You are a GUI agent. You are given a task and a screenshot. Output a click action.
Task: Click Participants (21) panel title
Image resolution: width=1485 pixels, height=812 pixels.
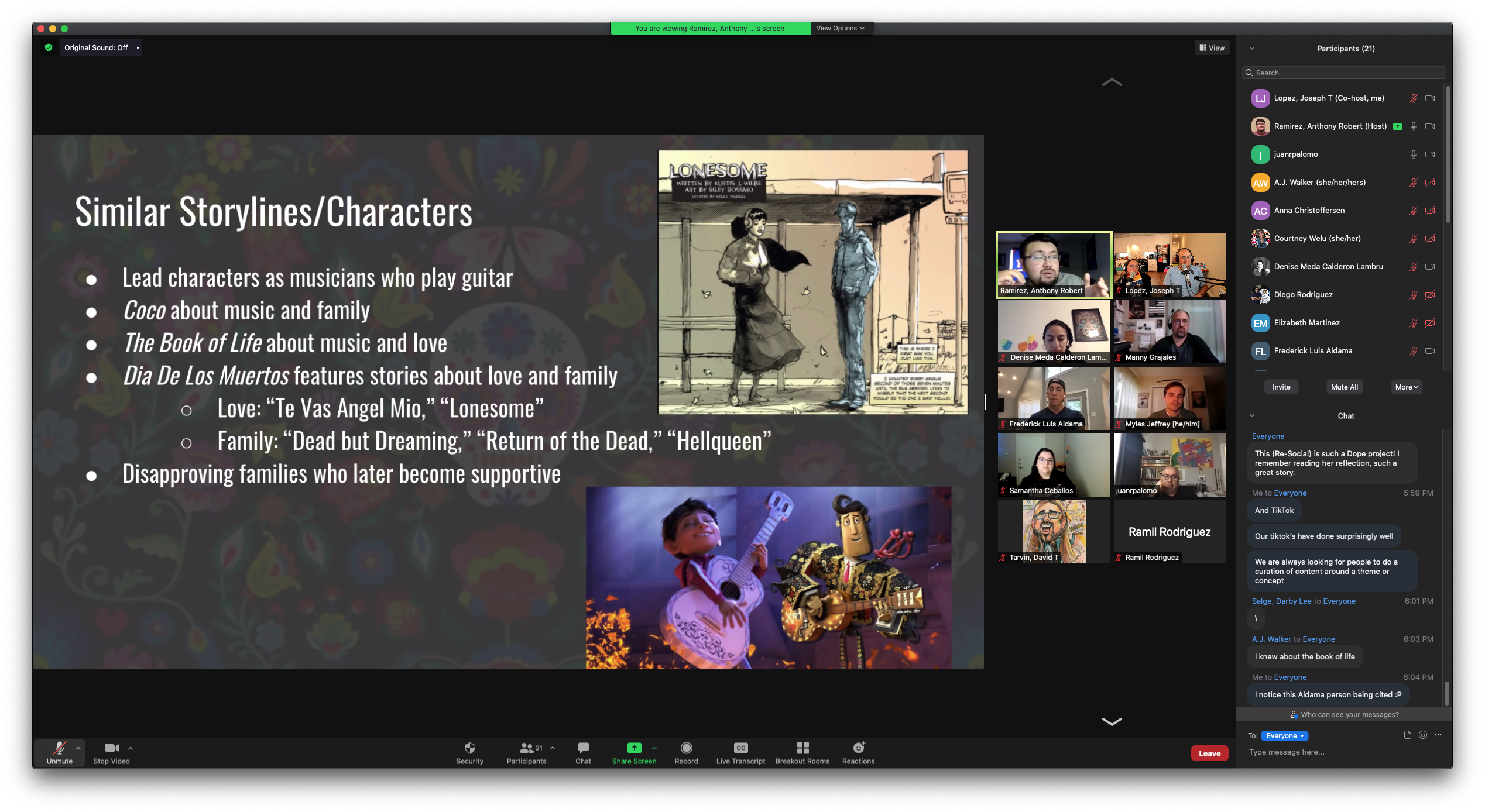(1346, 49)
